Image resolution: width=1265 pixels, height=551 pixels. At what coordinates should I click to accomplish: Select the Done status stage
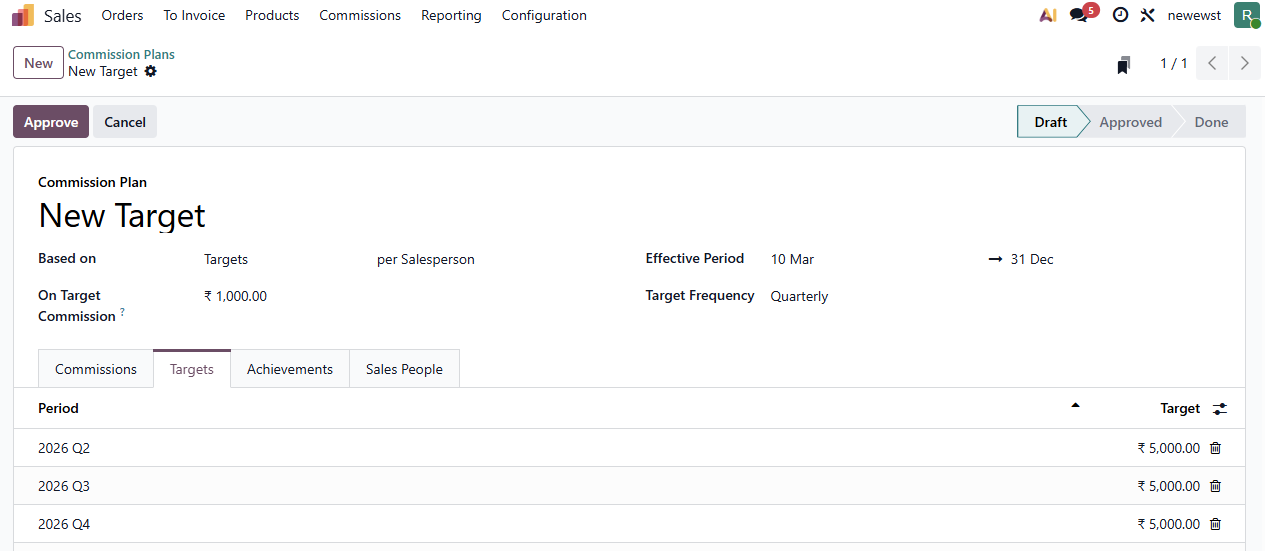pyautogui.click(x=1211, y=122)
